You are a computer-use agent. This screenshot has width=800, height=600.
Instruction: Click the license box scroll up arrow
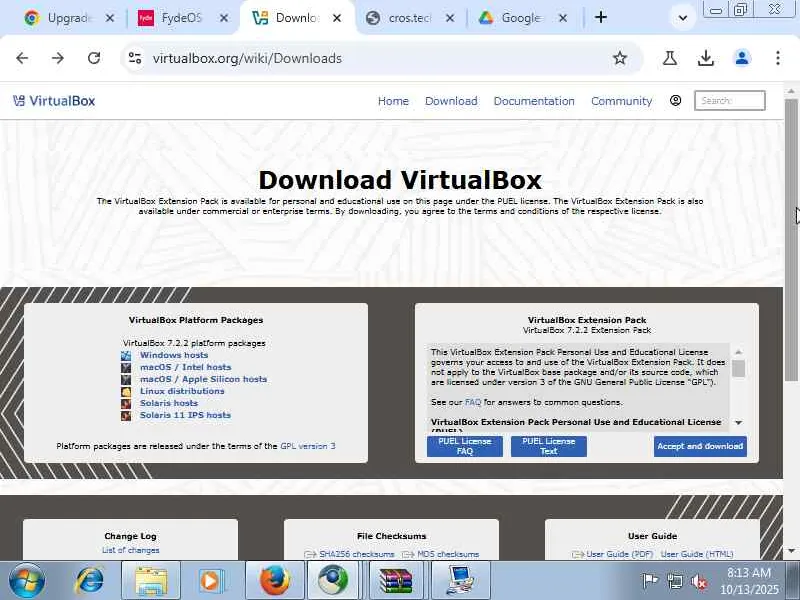738,352
